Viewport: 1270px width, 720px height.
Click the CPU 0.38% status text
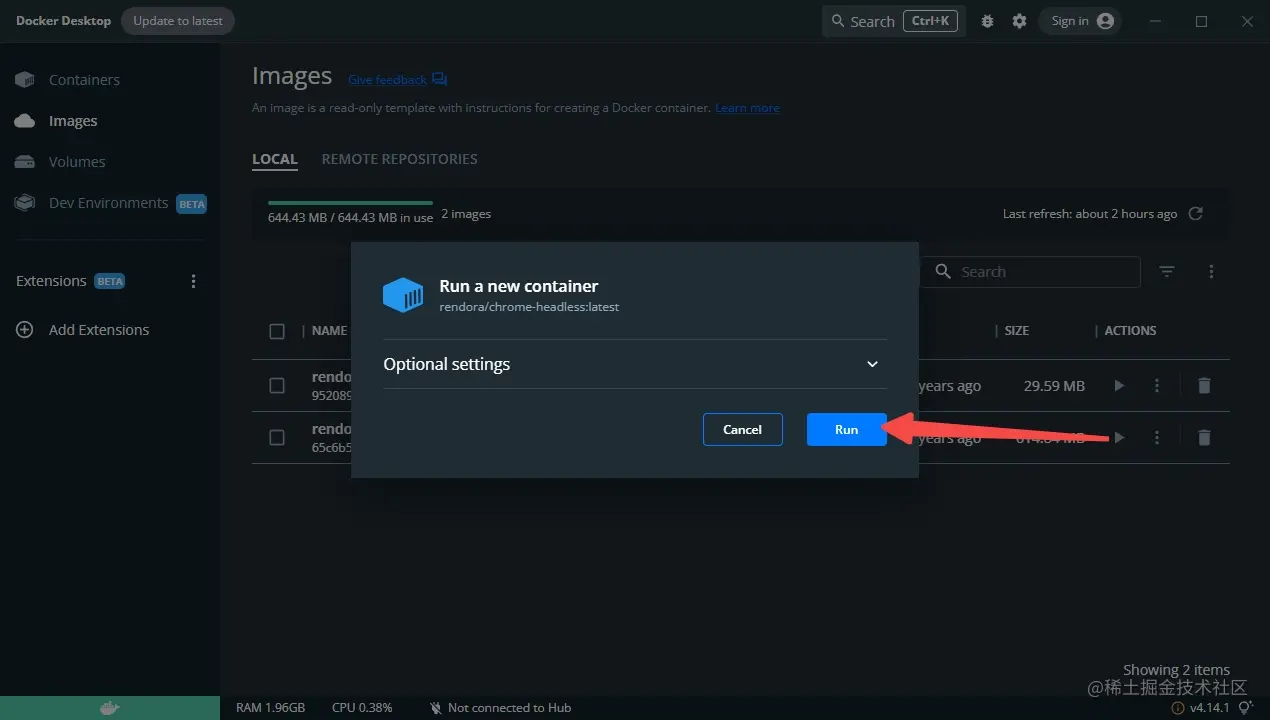[362, 708]
